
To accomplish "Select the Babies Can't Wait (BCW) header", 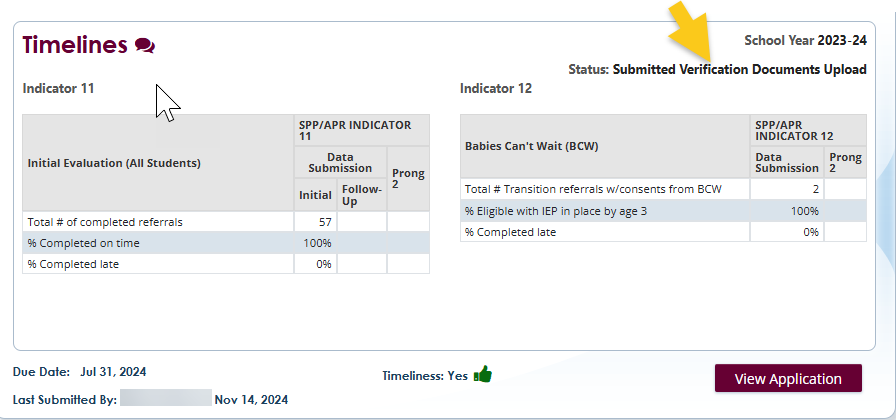I will [532, 146].
